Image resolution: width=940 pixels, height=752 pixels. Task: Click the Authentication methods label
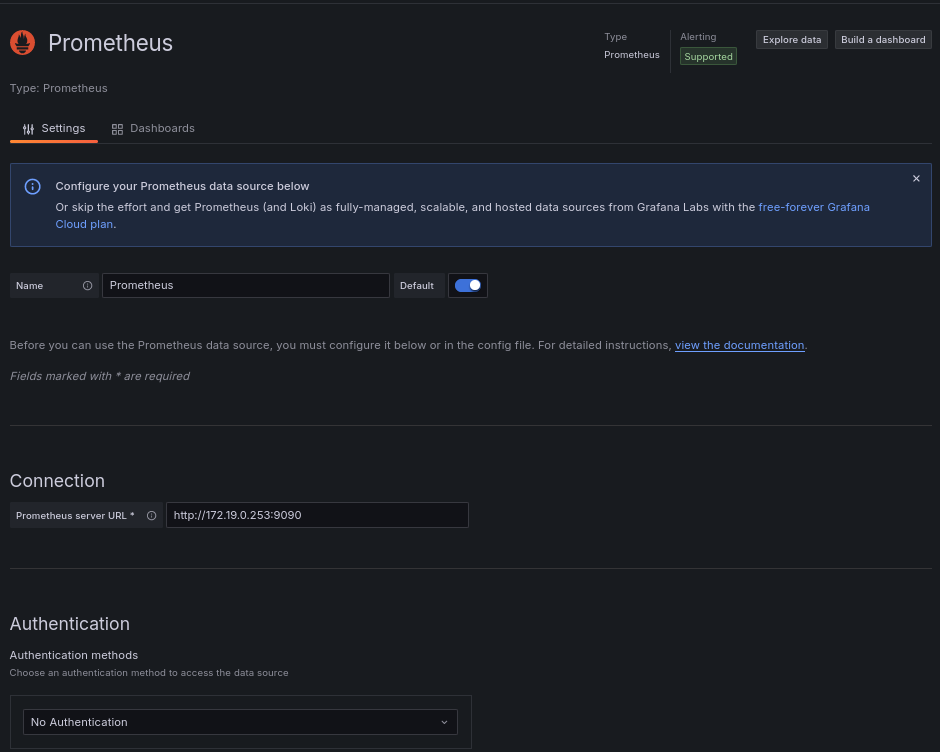(x=74, y=655)
